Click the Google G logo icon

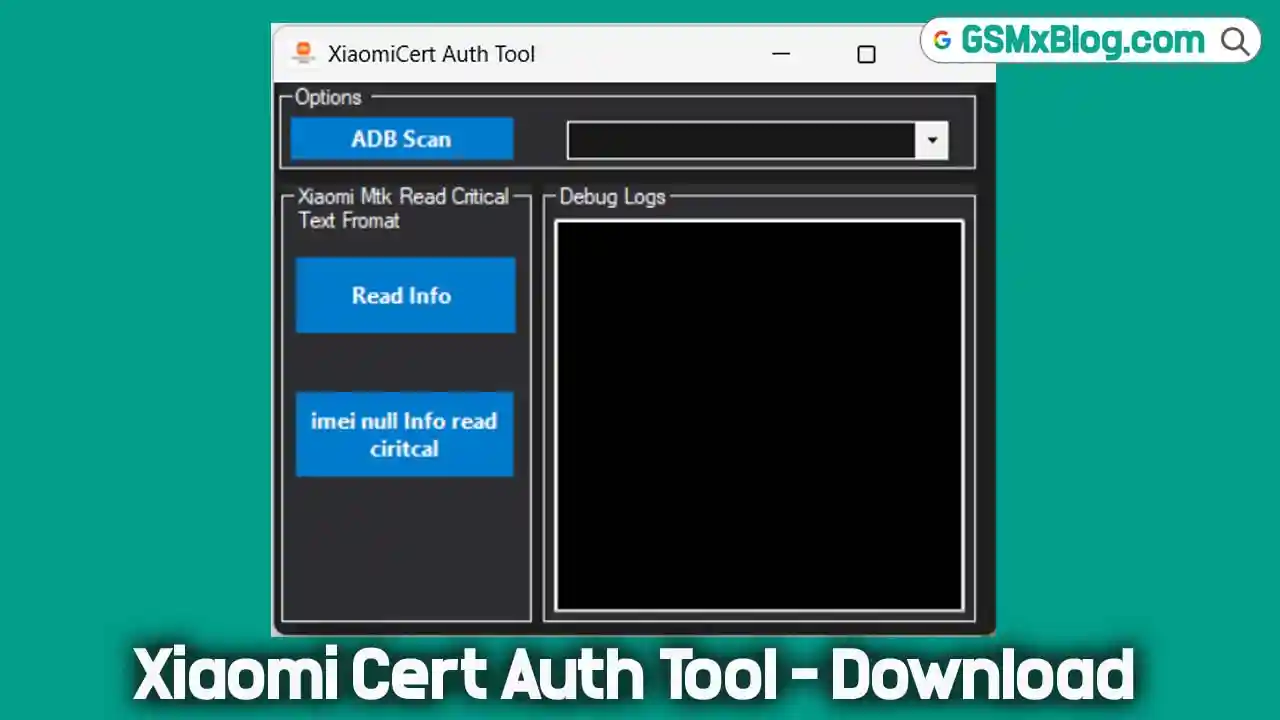942,41
